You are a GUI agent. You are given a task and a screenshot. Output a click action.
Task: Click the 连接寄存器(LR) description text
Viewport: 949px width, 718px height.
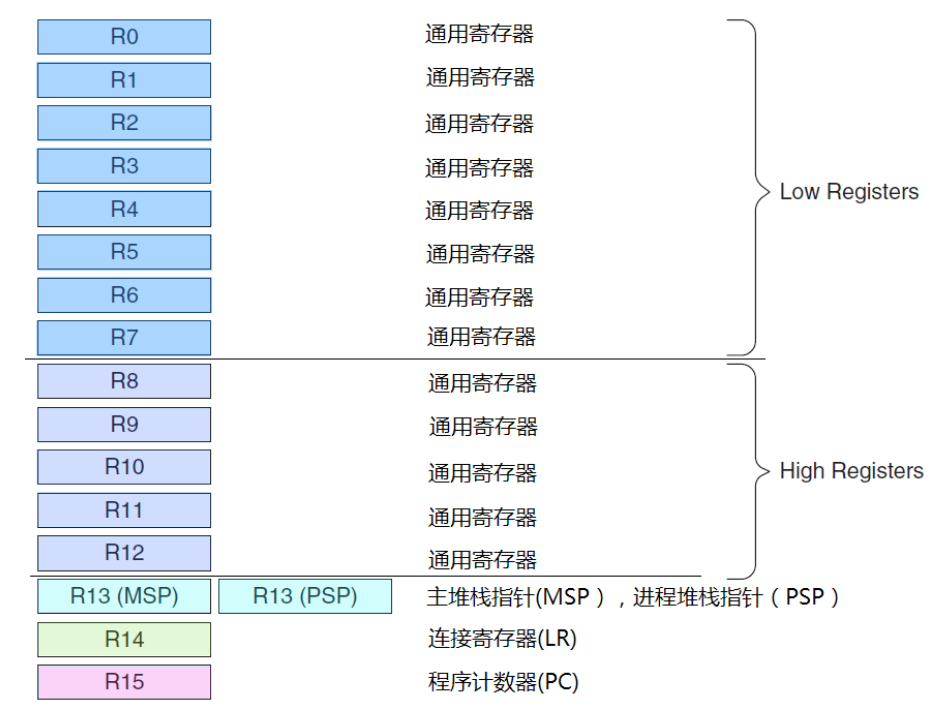point(502,639)
